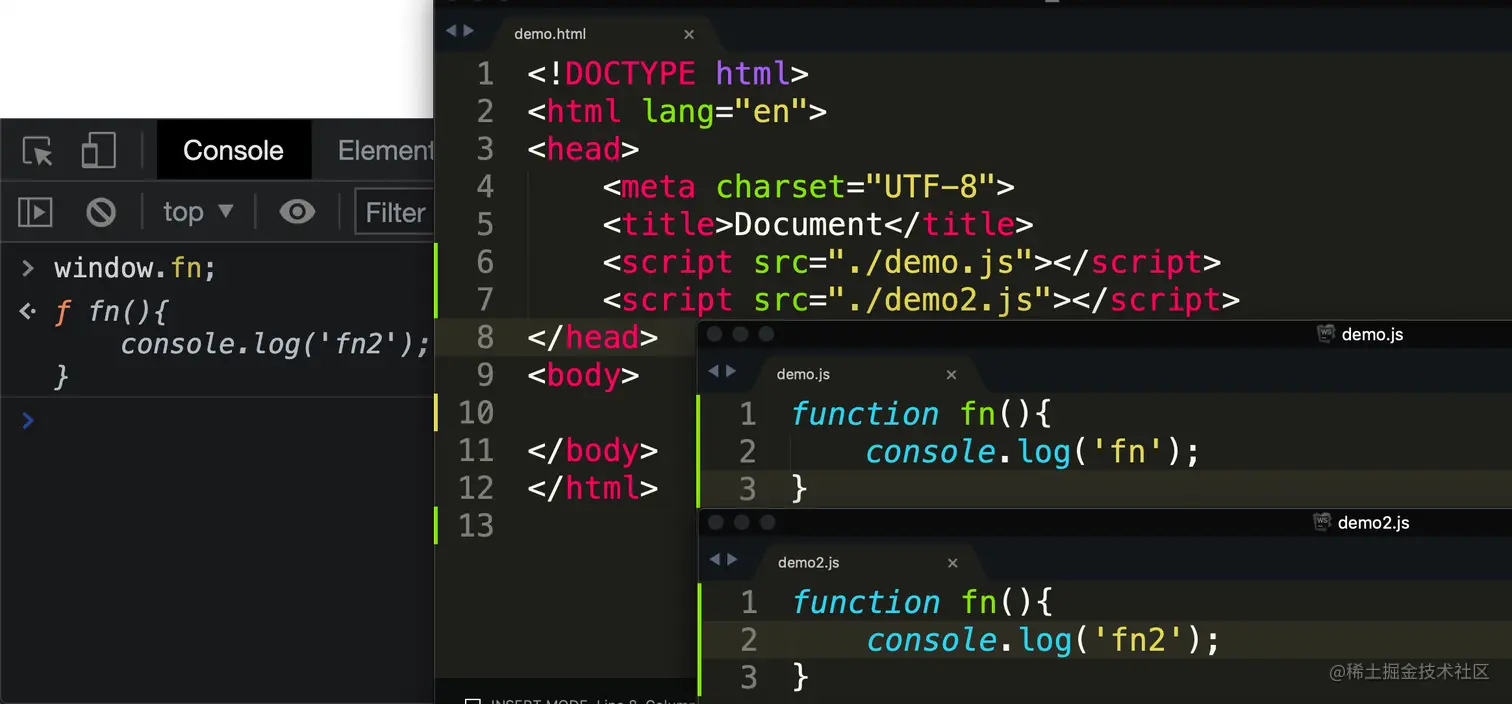This screenshot has width=1512, height=704.
Task: Close the demo.js tab
Action: 951,375
